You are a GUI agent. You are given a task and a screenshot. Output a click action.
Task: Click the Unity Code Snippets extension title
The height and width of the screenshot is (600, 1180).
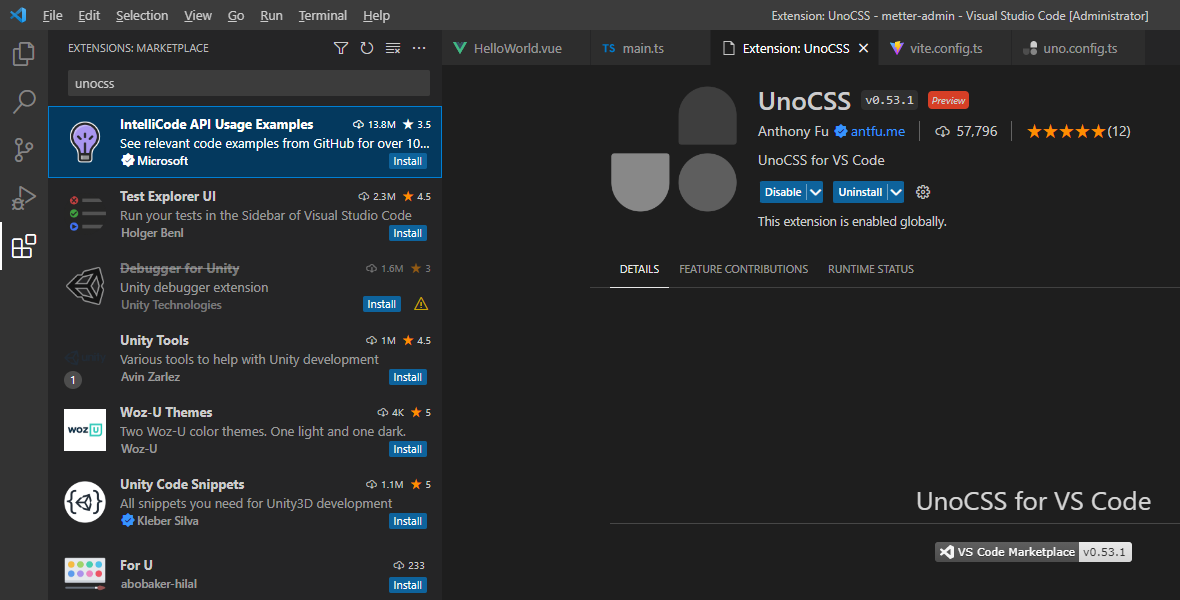pyautogui.click(x=182, y=484)
